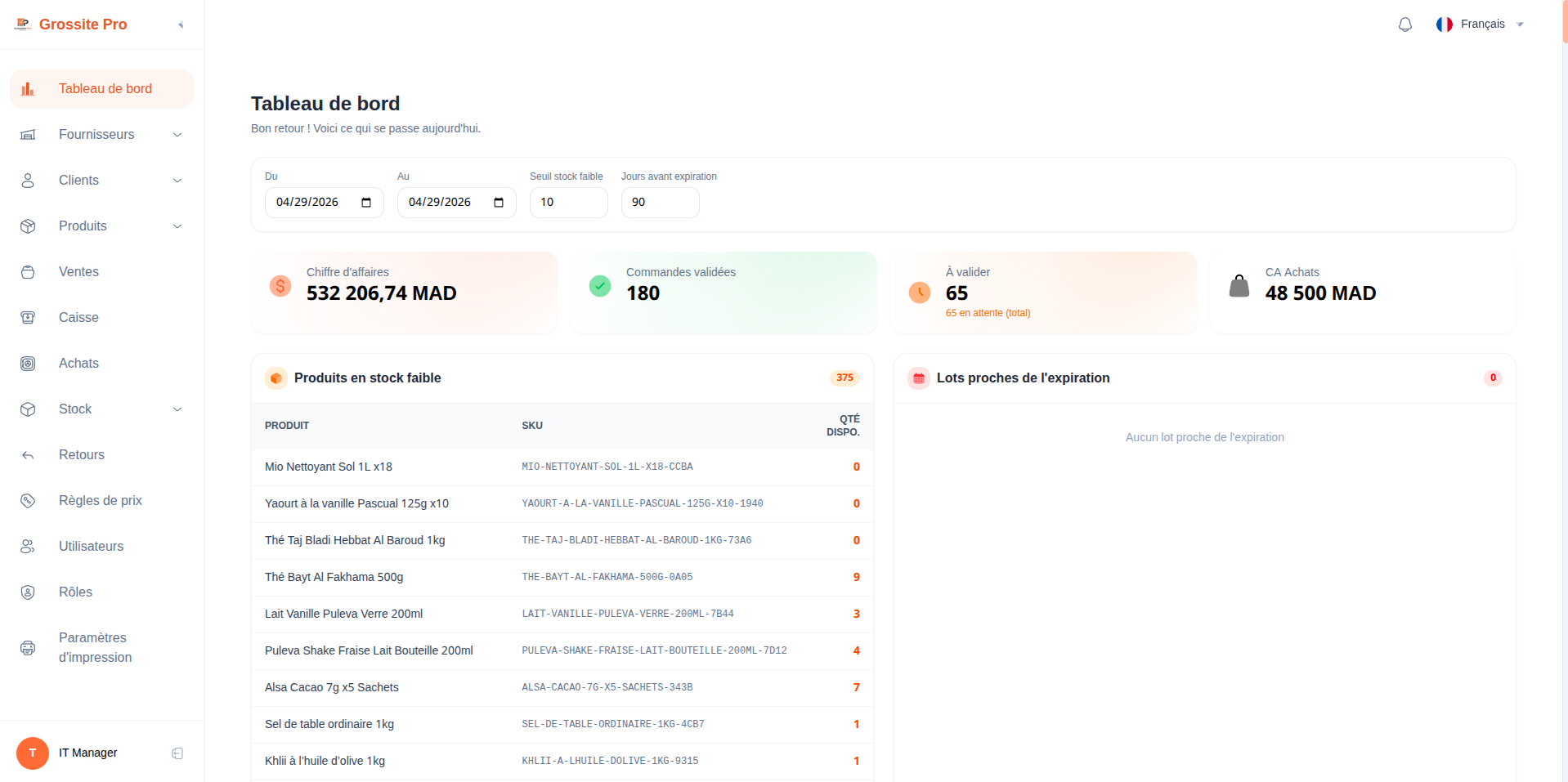Click the Commandes validées count 180

click(643, 293)
